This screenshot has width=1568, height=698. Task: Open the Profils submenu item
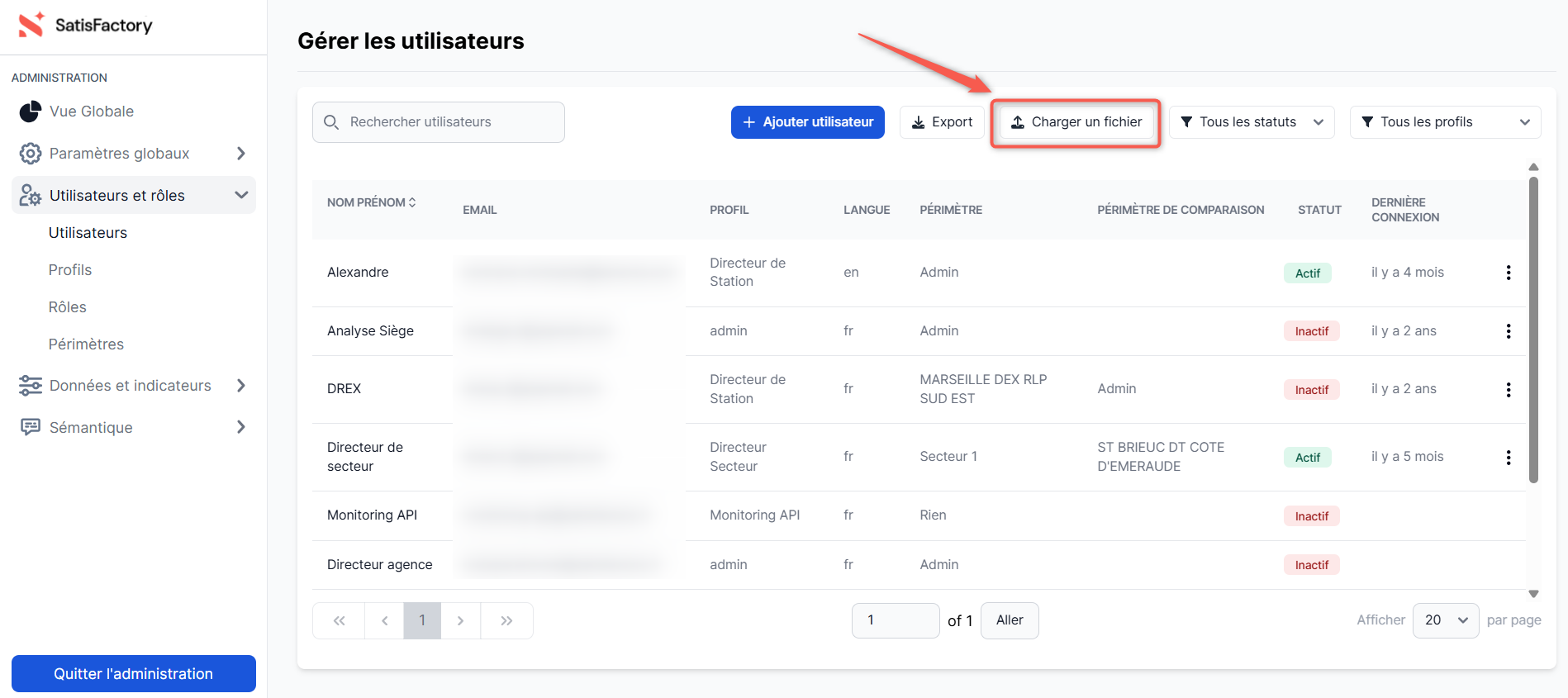(x=70, y=270)
